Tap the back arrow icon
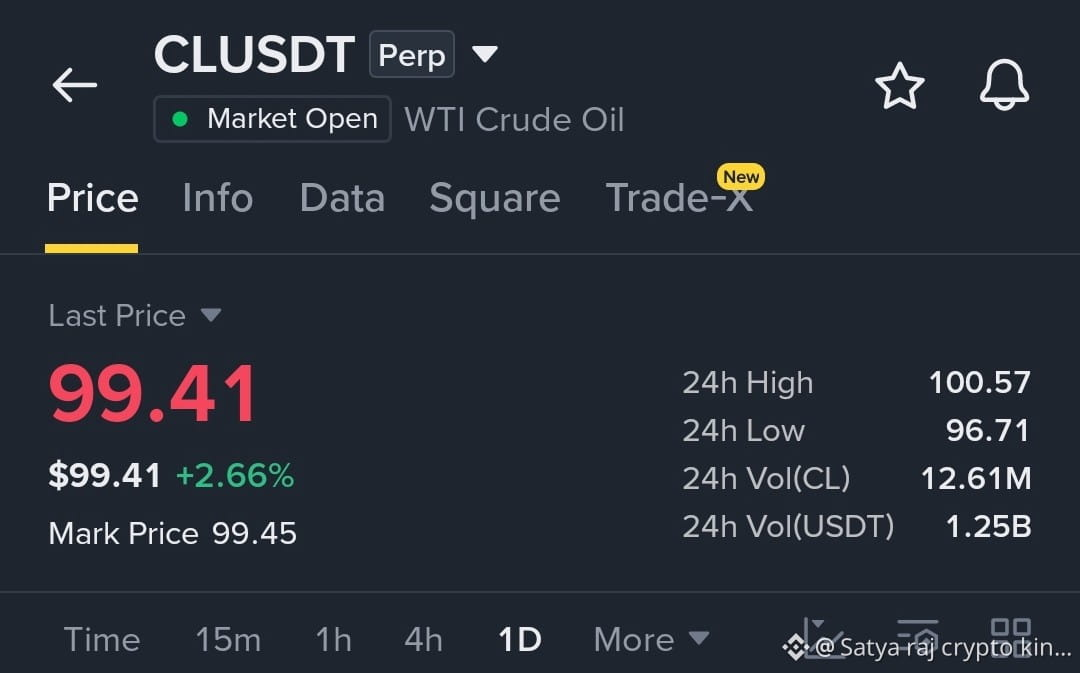Viewport: 1080px width, 673px height. point(74,85)
